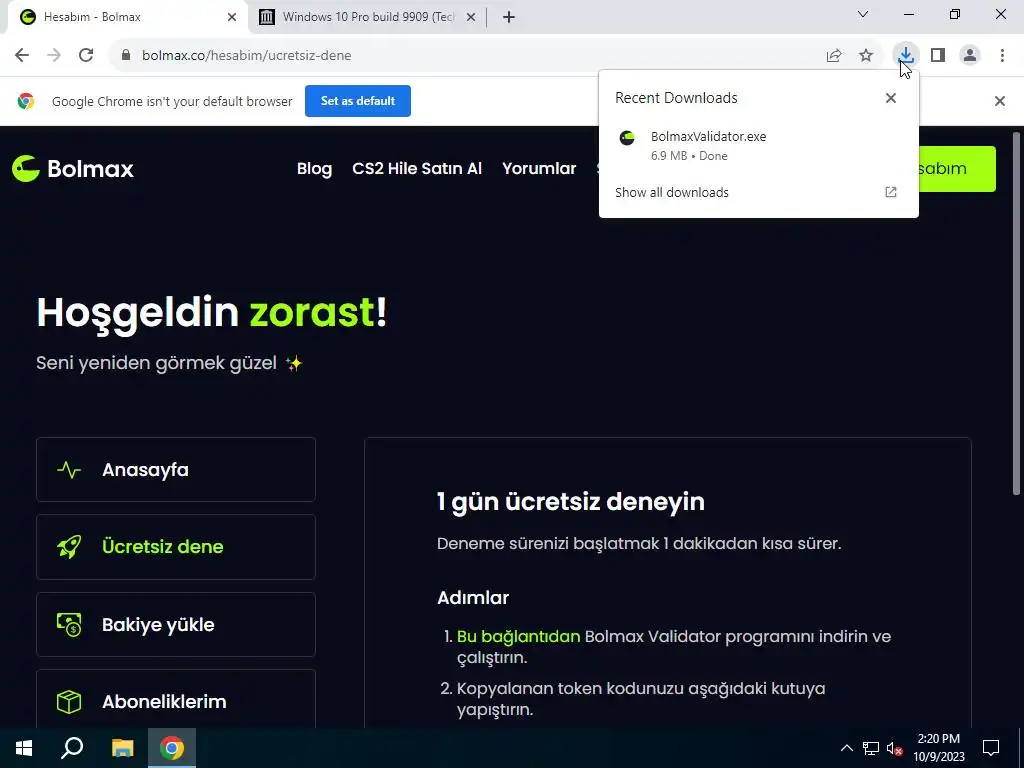The height and width of the screenshot is (768, 1024).
Task: Open taskbar search
Action: coord(72,748)
